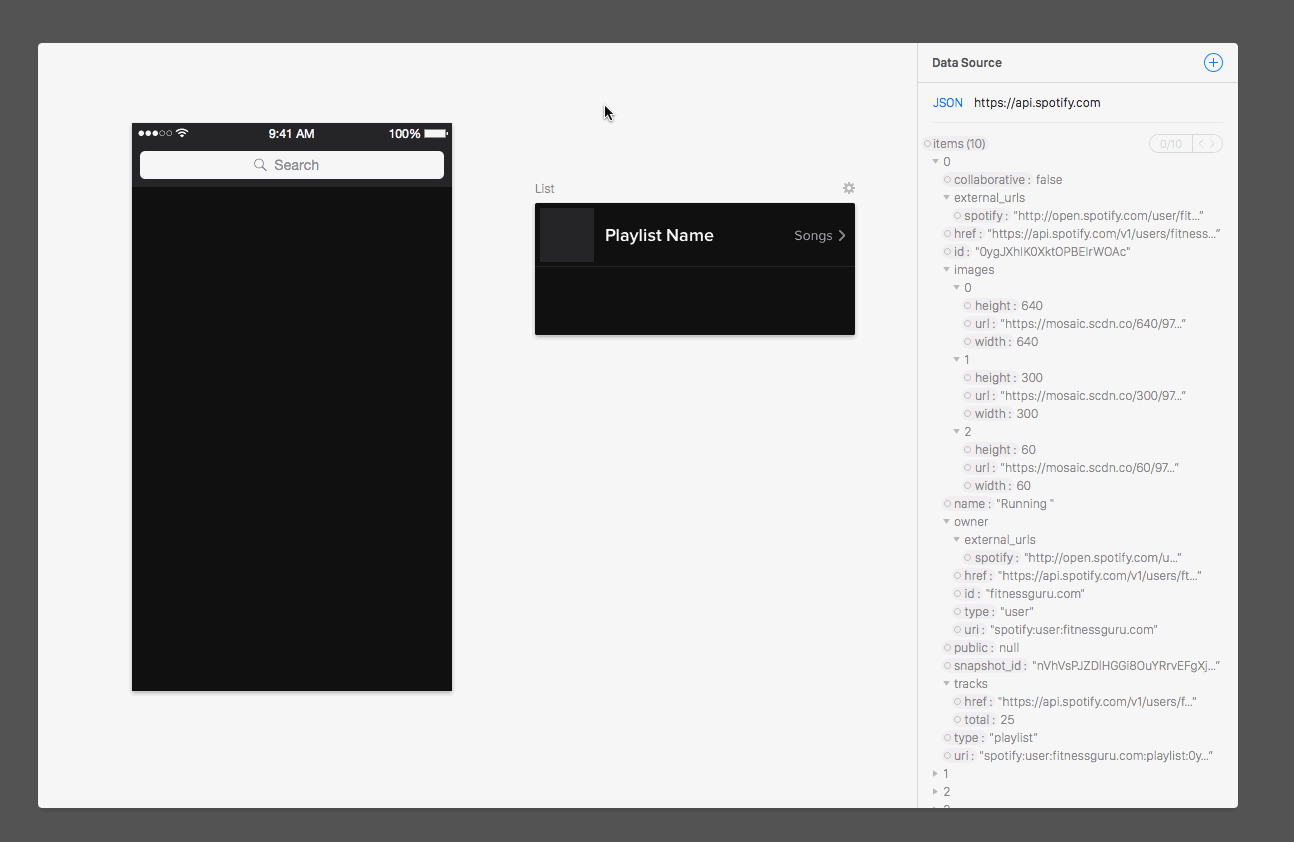Click the binding dot next to snapshot_id
Image resolution: width=1294 pixels, height=842 pixels.
tap(948, 666)
